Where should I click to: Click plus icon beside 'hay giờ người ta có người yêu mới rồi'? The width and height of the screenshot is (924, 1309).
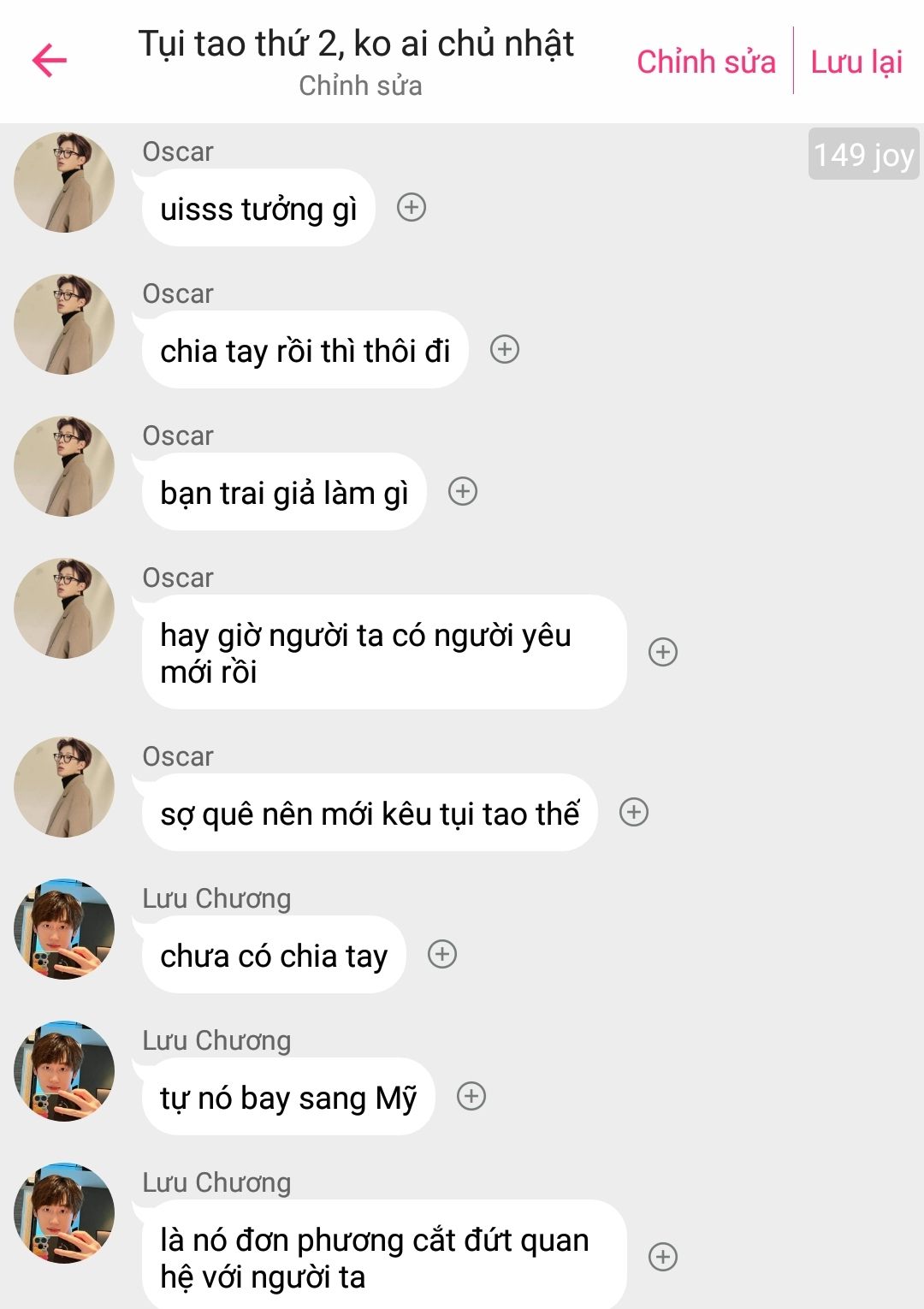click(663, 652)
